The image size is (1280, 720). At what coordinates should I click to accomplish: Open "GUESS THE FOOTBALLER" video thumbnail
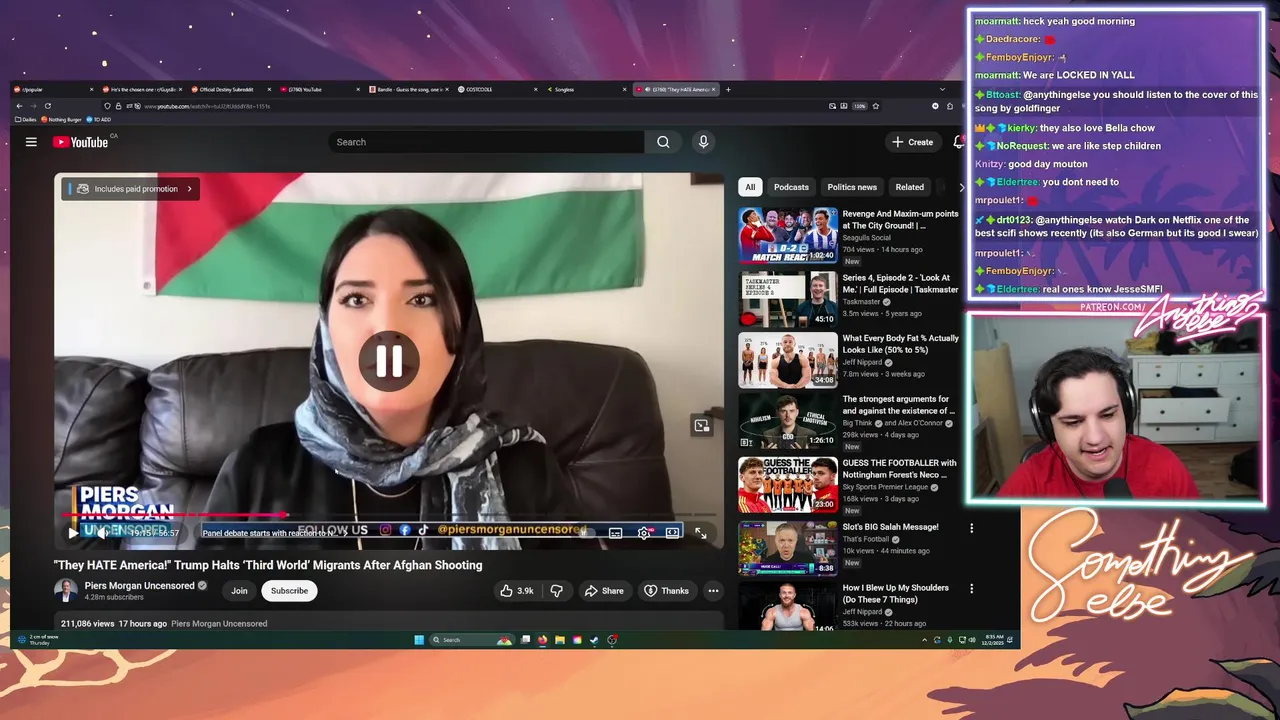(788, 485)
